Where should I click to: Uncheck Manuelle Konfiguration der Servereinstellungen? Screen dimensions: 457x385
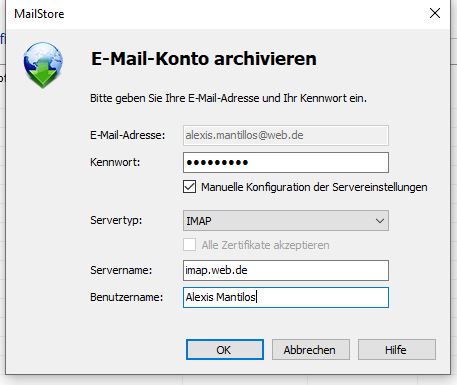pyautogui.click(x=189, y=187)
